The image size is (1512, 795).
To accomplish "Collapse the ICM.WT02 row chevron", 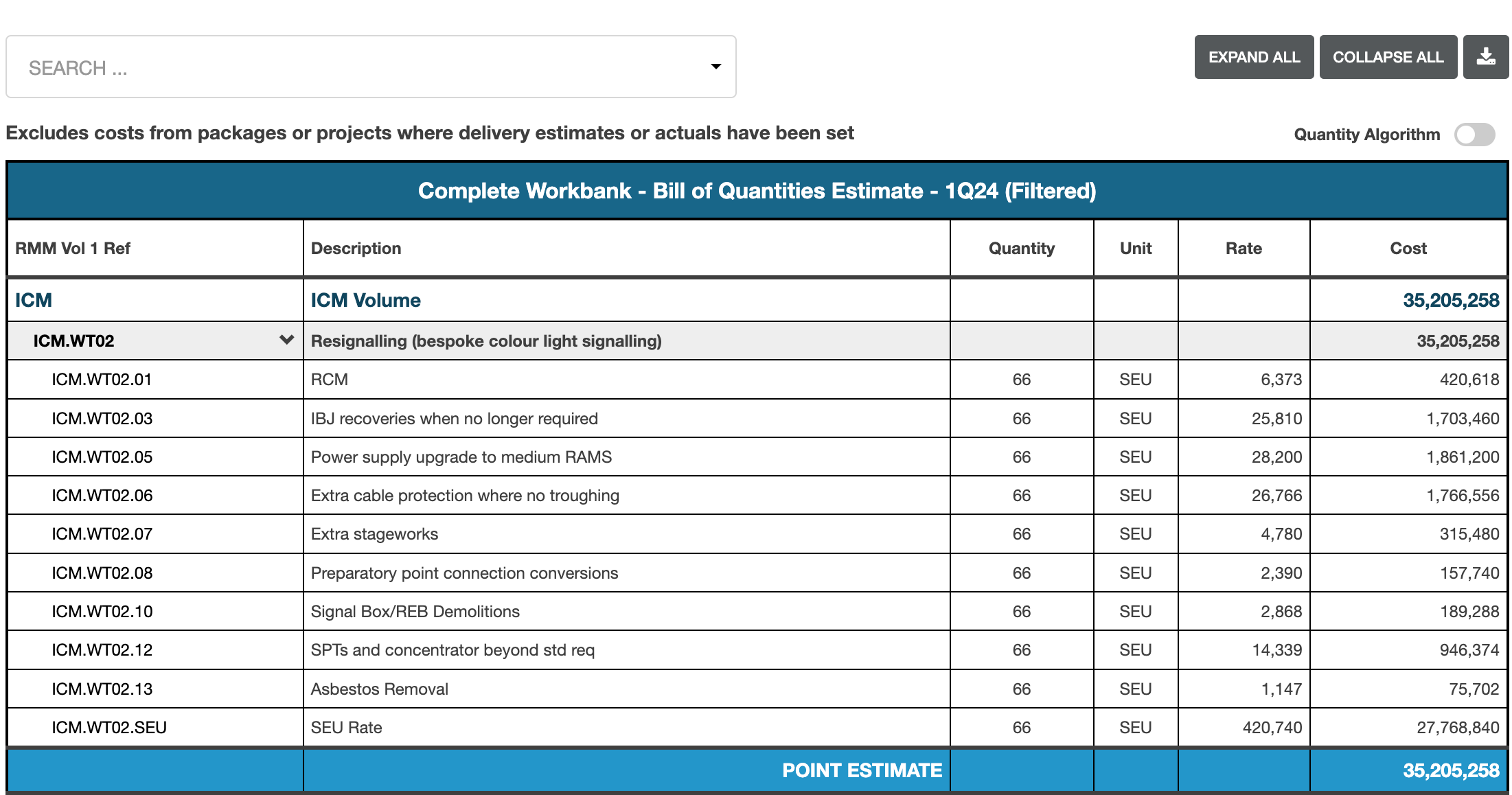I will tap(286, 340).
